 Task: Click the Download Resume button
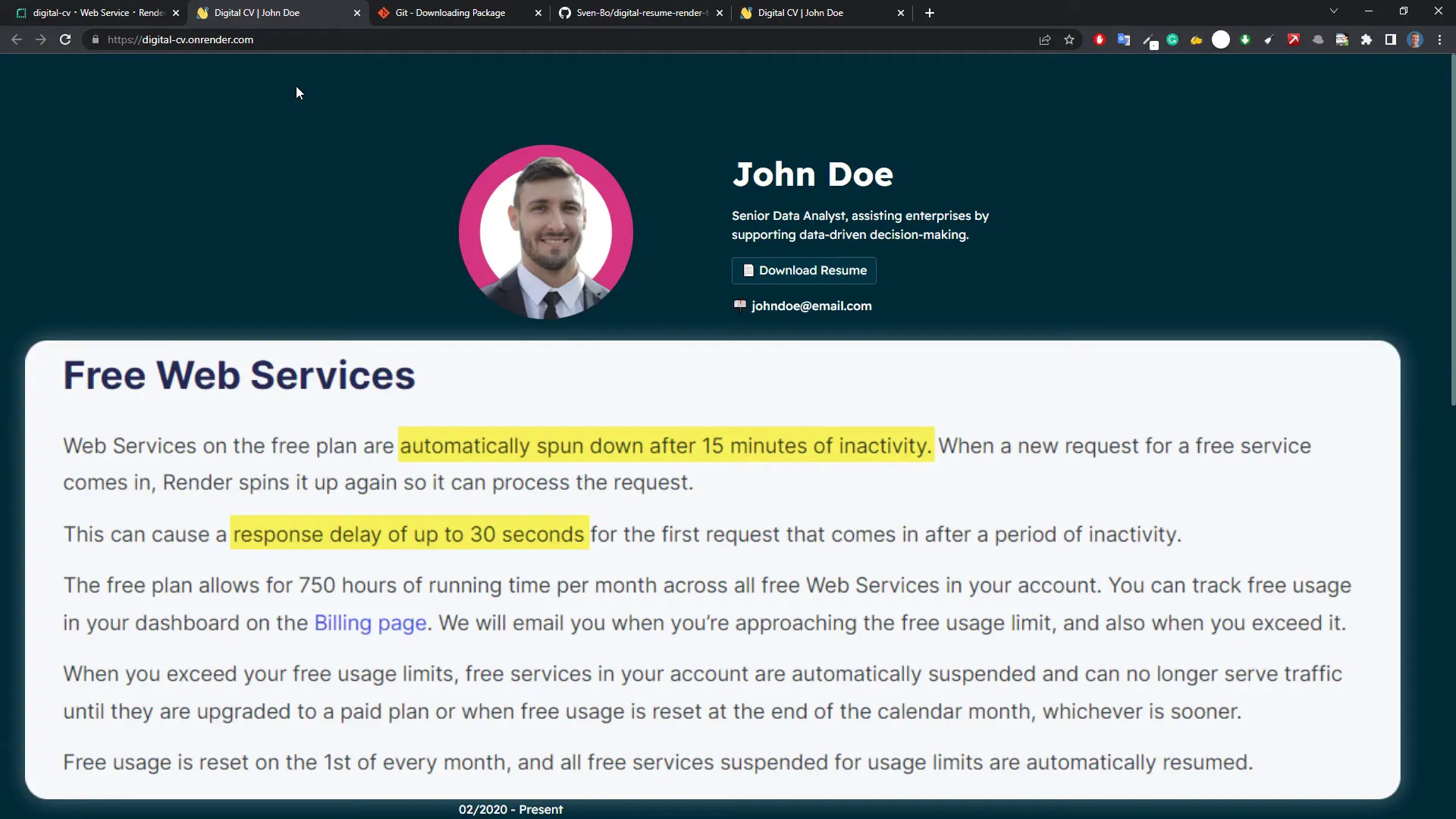pyautogui.click(x=804, y=271)
